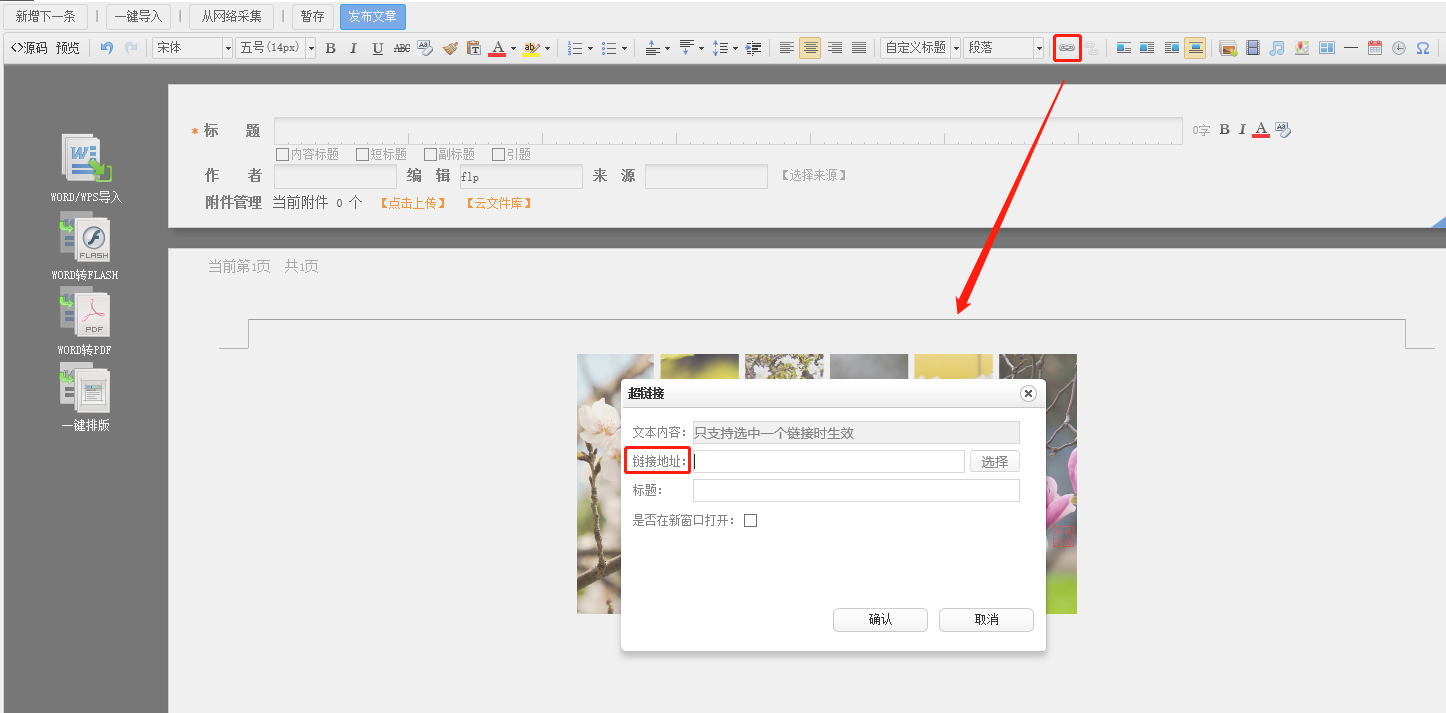Toggle underline formatting in the toolbar
The width and height of the screenshot is (1446, 713).
tap(377, 48)
